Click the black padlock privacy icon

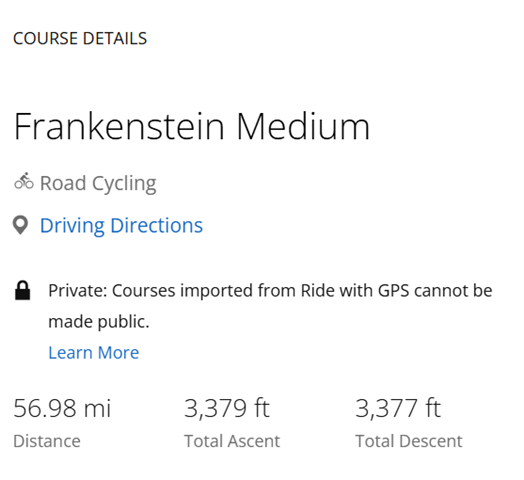[x=22, y=290]
